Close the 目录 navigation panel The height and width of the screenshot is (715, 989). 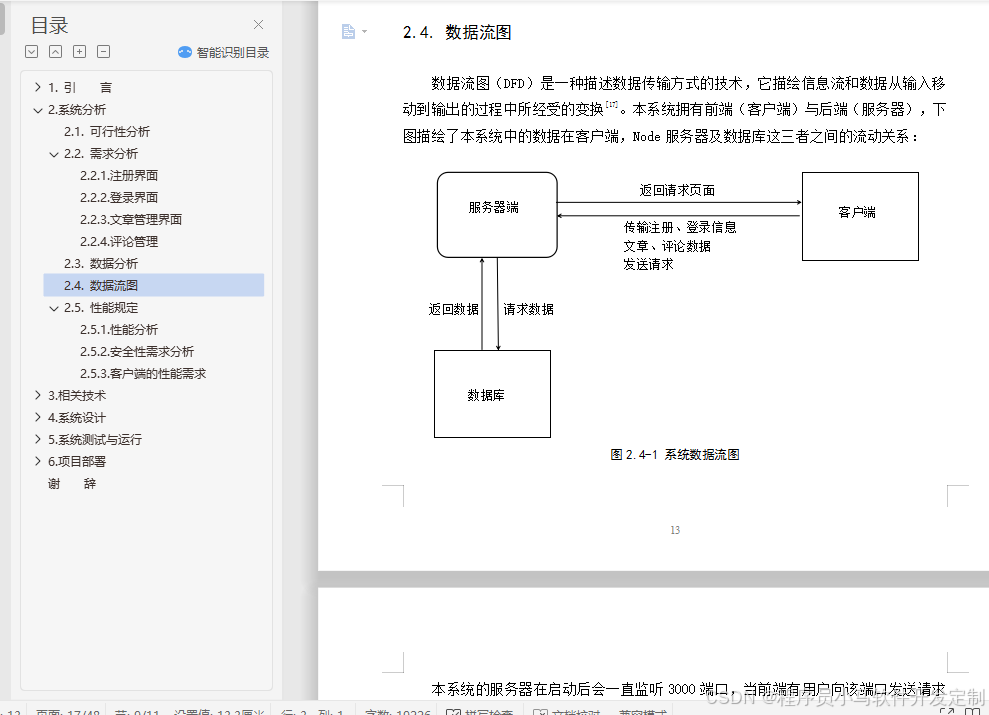pos(257,24)
